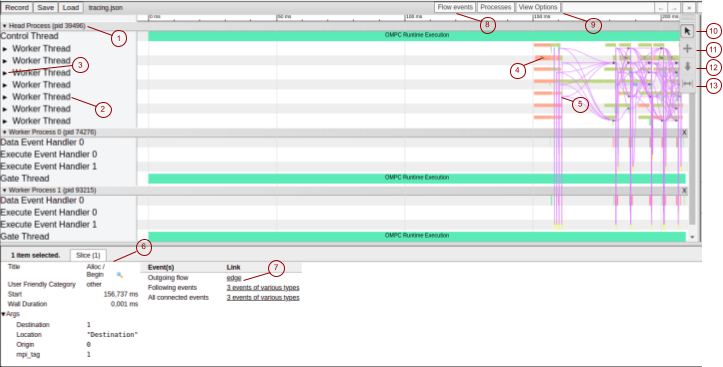This screenshot has width=723, height=367.
Task: Follow the edge outgoing flow link
Action: [234, 278]
